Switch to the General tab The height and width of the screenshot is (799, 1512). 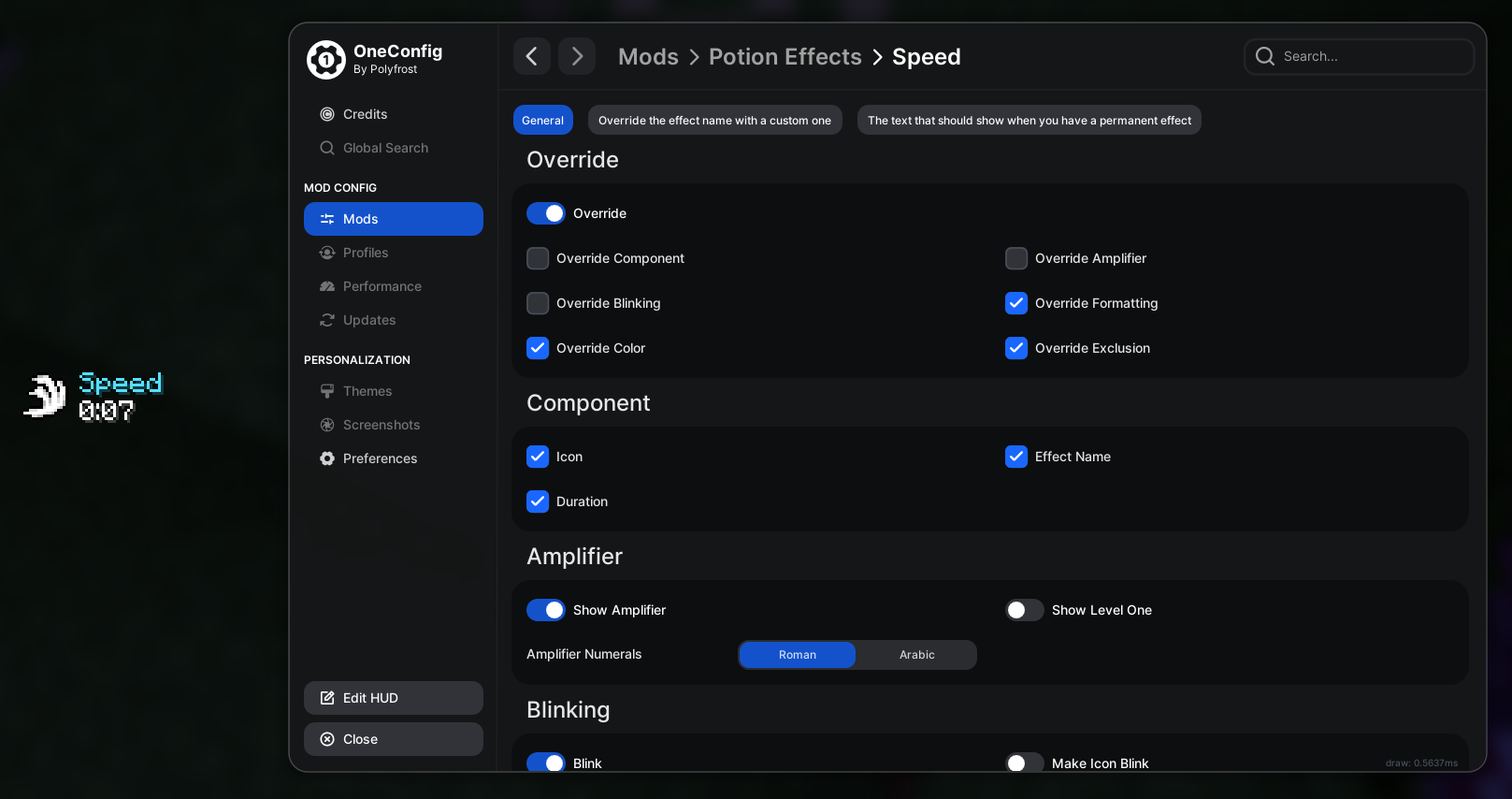543,120
